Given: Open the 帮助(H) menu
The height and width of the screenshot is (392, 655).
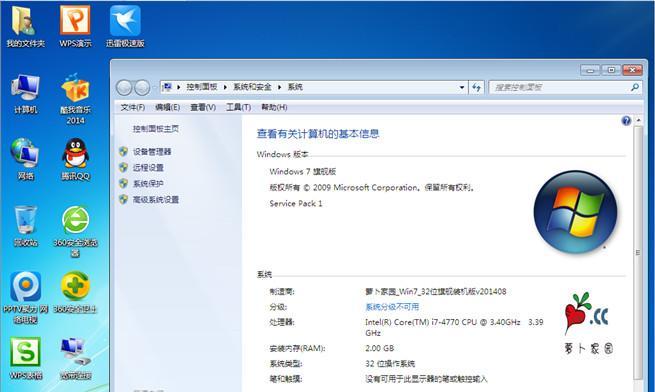Looking at the screenshot, I should pyautogui.click(x=274, y=107).
